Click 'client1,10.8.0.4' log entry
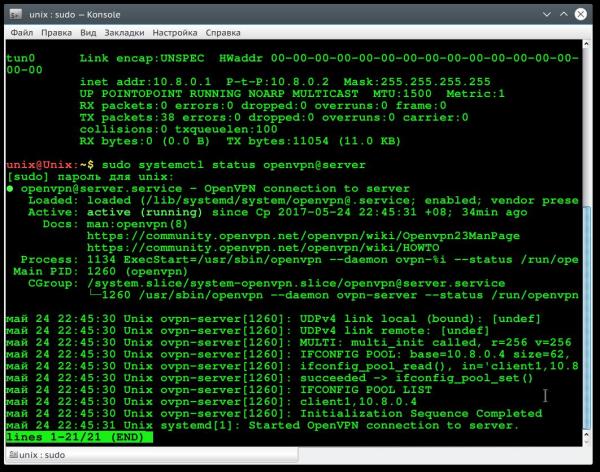Image resolution: width=600 pixels, height=472 pixels. click(358, 402)
